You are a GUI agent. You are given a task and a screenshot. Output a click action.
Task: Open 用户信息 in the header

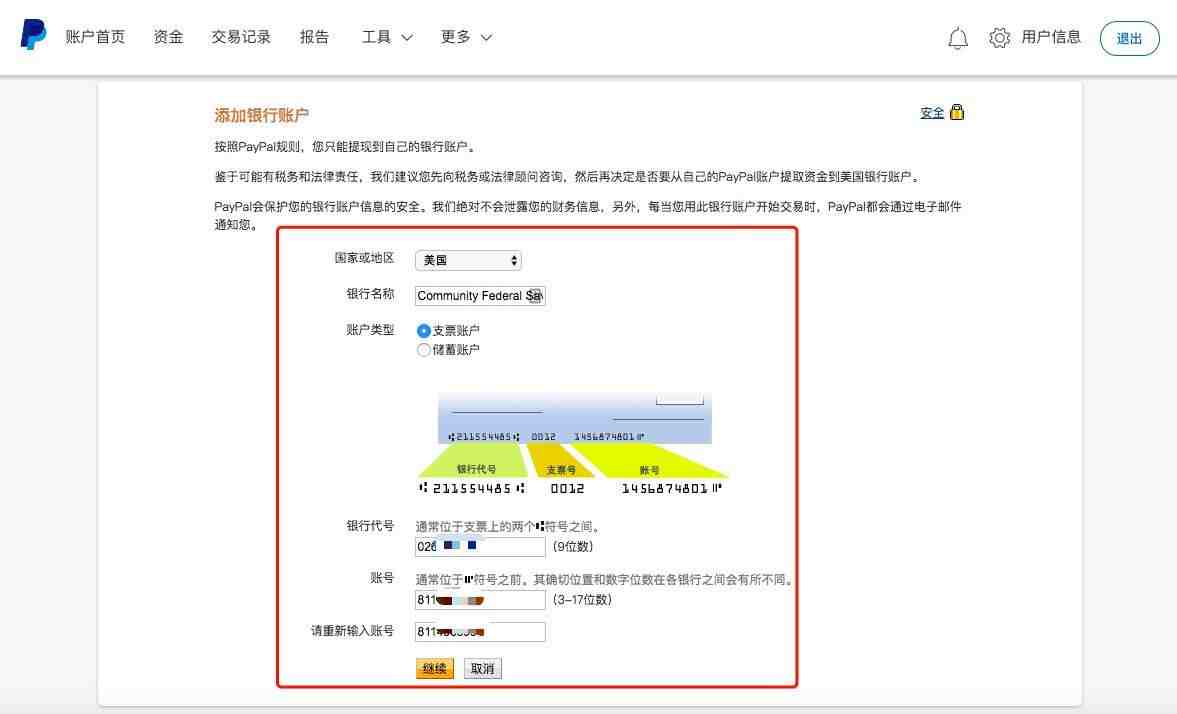pos(1051,37)
